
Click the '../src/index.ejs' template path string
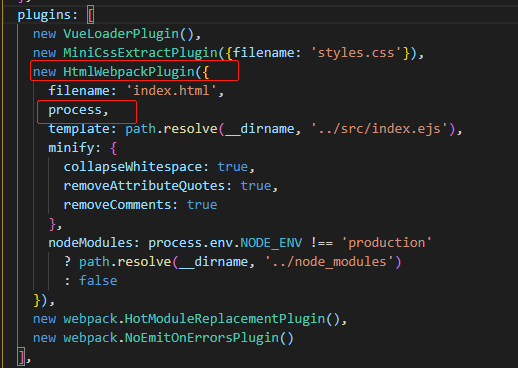tap(379, 129)
